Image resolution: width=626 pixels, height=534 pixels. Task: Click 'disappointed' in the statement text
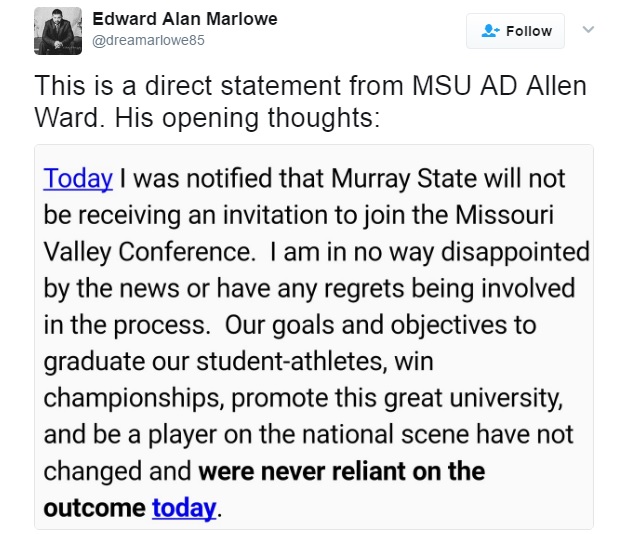515,252
